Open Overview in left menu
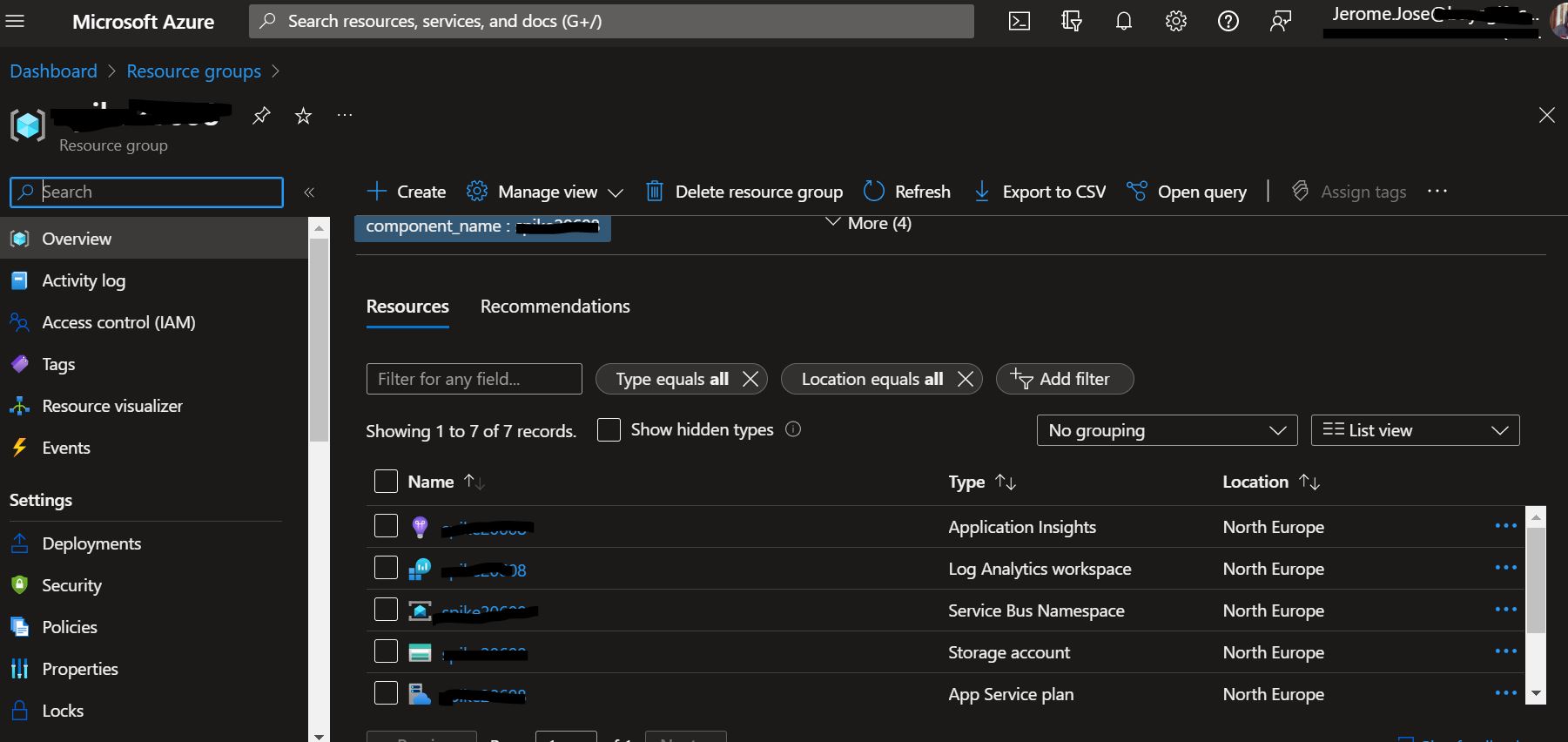 [154, 239]
